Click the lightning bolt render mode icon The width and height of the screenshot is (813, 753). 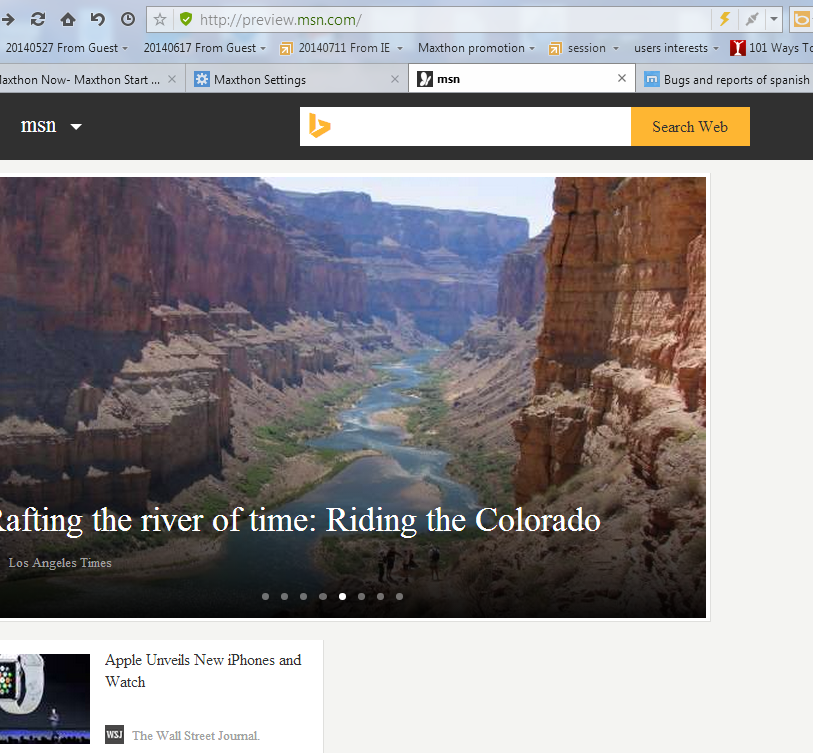click(725, 20)
